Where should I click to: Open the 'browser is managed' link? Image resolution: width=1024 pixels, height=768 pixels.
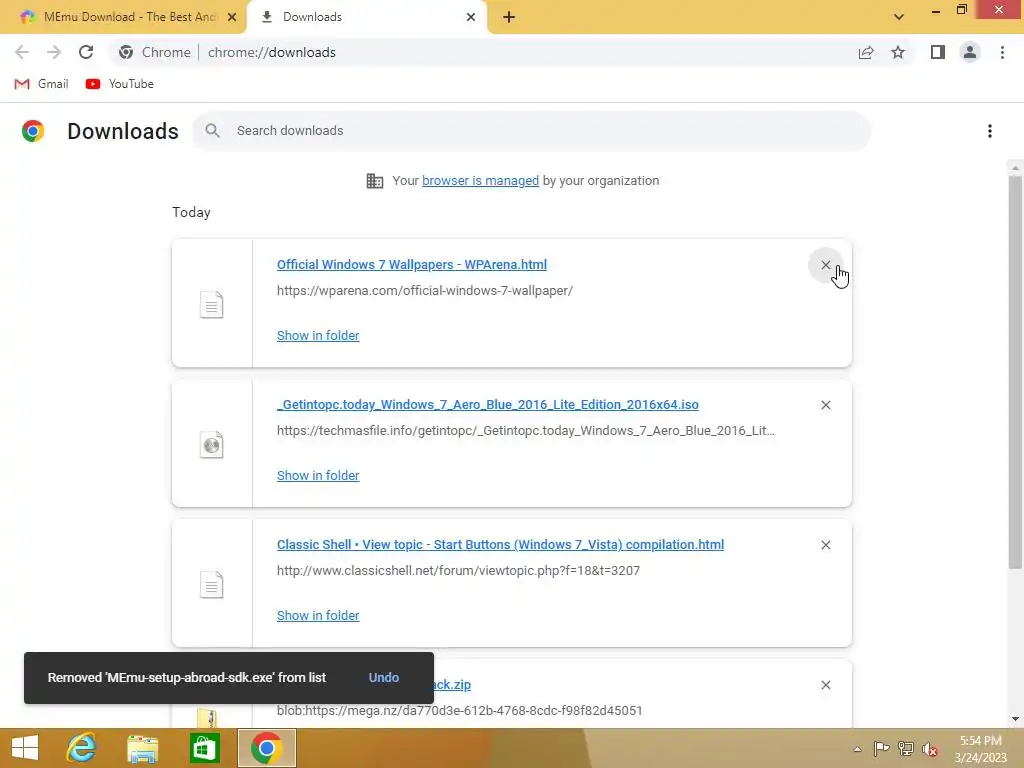pos(480,181)
